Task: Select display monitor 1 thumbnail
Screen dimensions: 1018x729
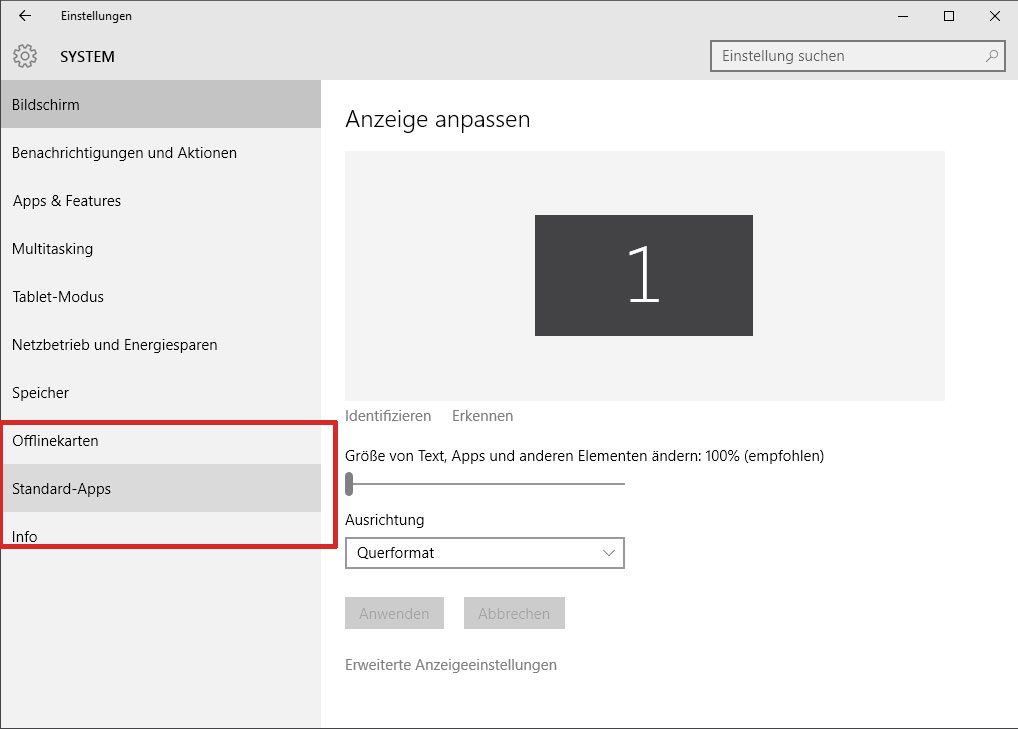Action: coord(643,275)
